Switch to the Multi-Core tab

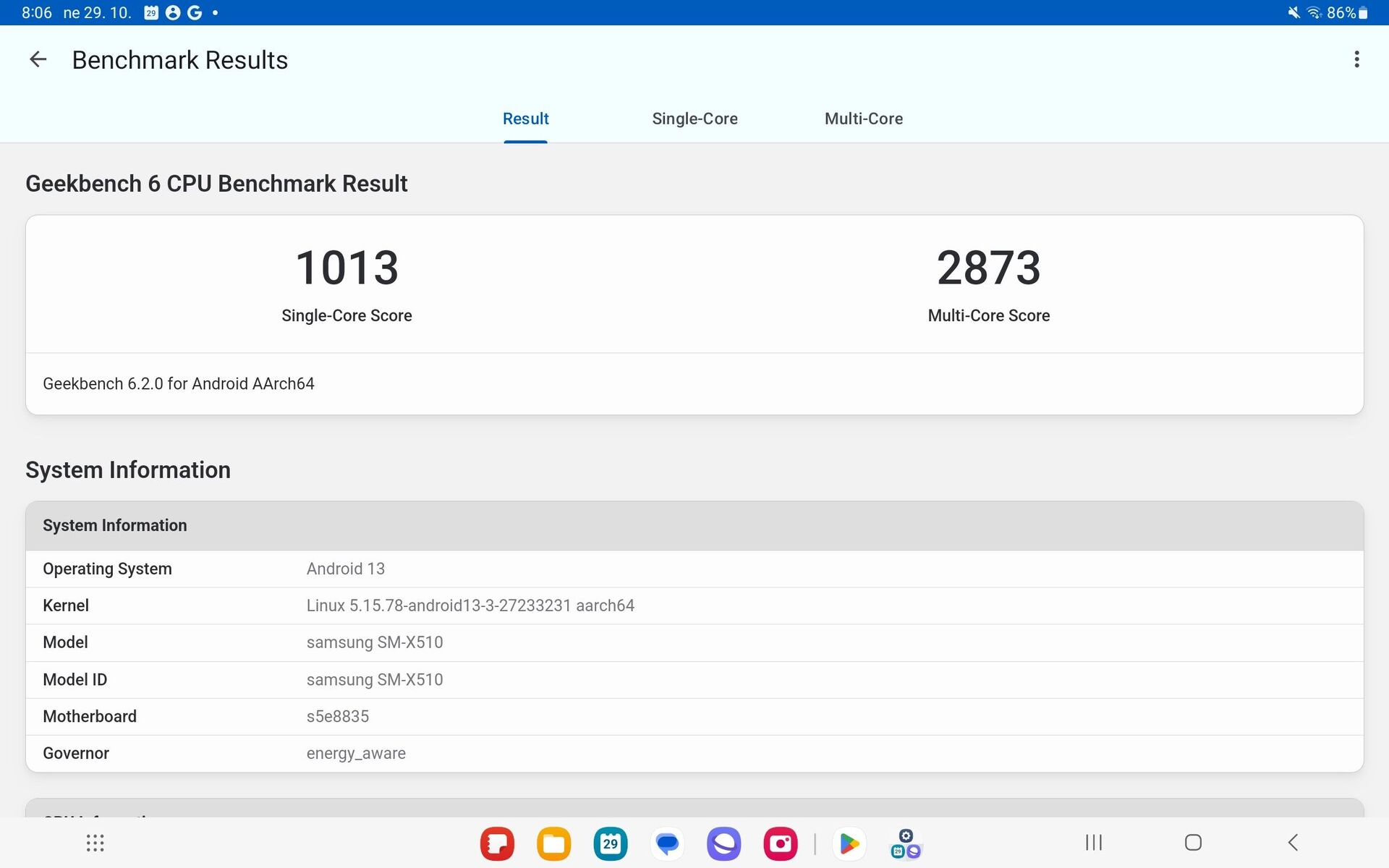click(x=863, y=119)
